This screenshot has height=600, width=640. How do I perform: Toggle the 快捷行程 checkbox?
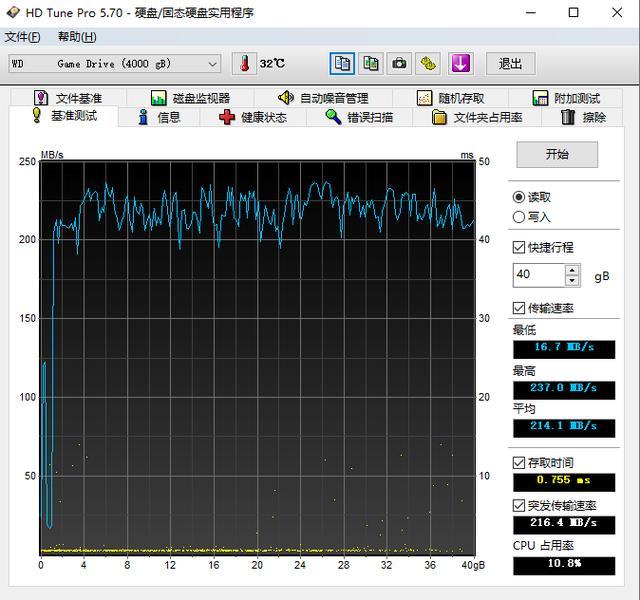[x=519, y=247]
